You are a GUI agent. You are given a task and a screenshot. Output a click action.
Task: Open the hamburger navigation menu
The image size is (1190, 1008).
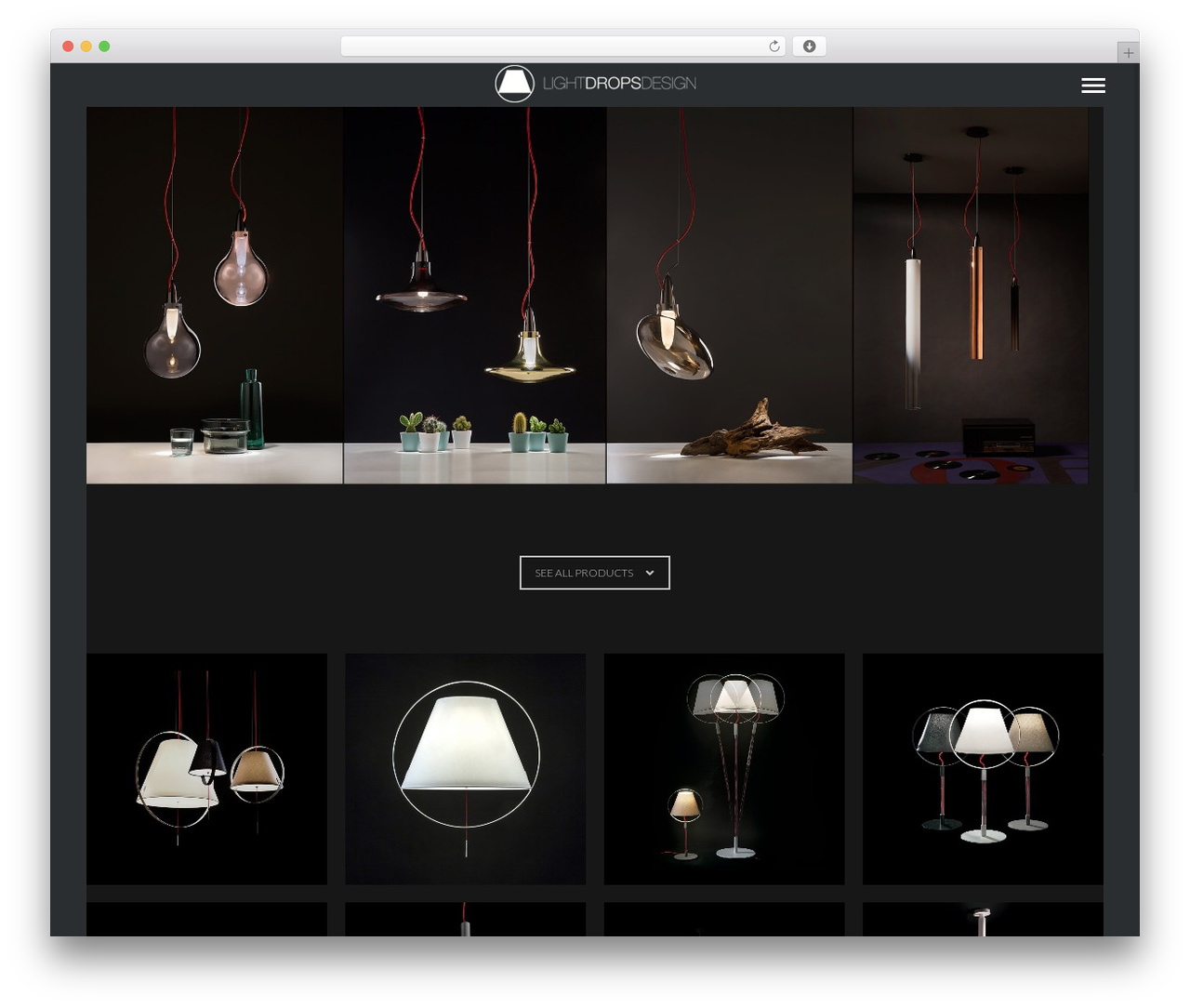click(1093, 85)
